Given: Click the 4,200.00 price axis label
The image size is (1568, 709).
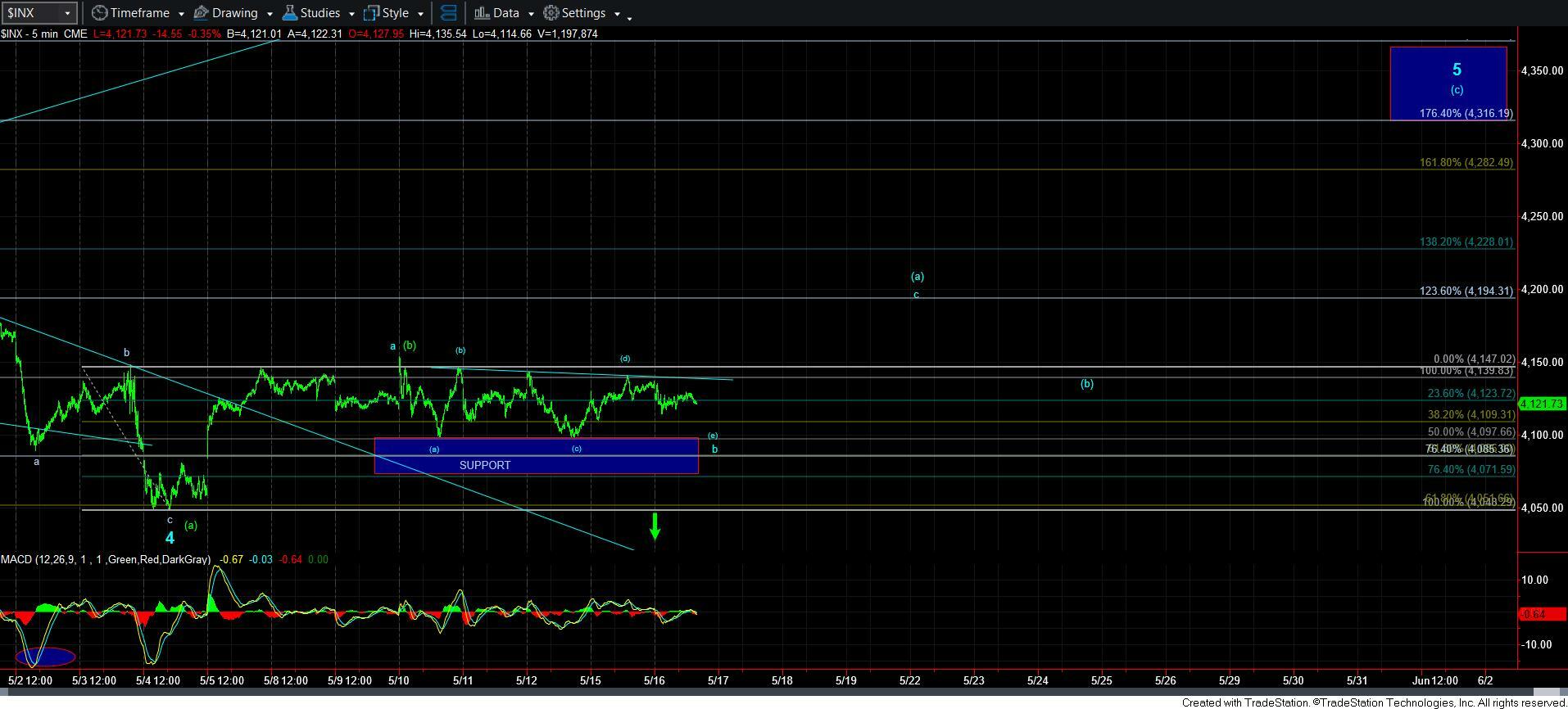Looking at the screenshot, I should 1542,290.
